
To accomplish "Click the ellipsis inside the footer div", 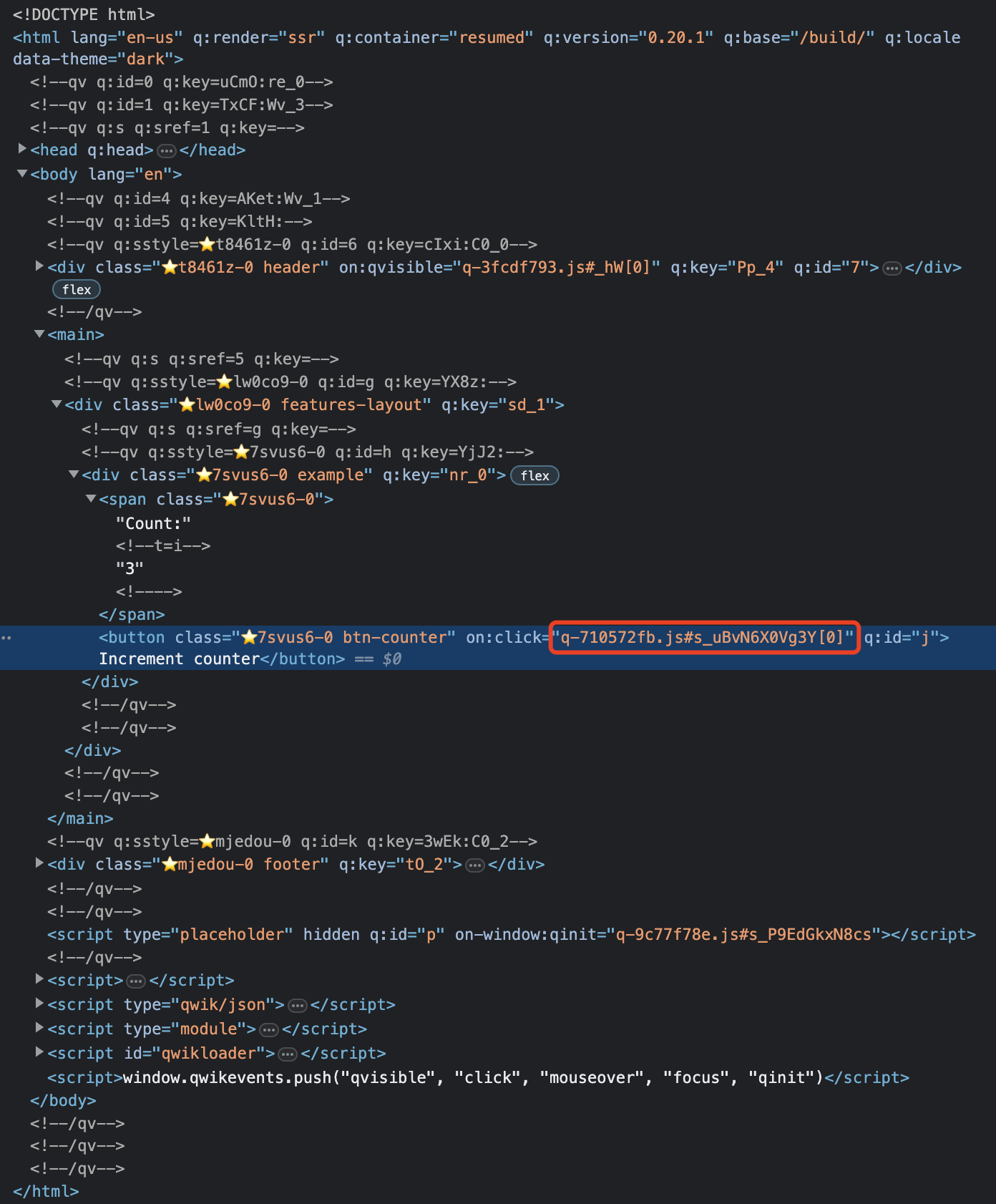I will [x=474, y=865].
